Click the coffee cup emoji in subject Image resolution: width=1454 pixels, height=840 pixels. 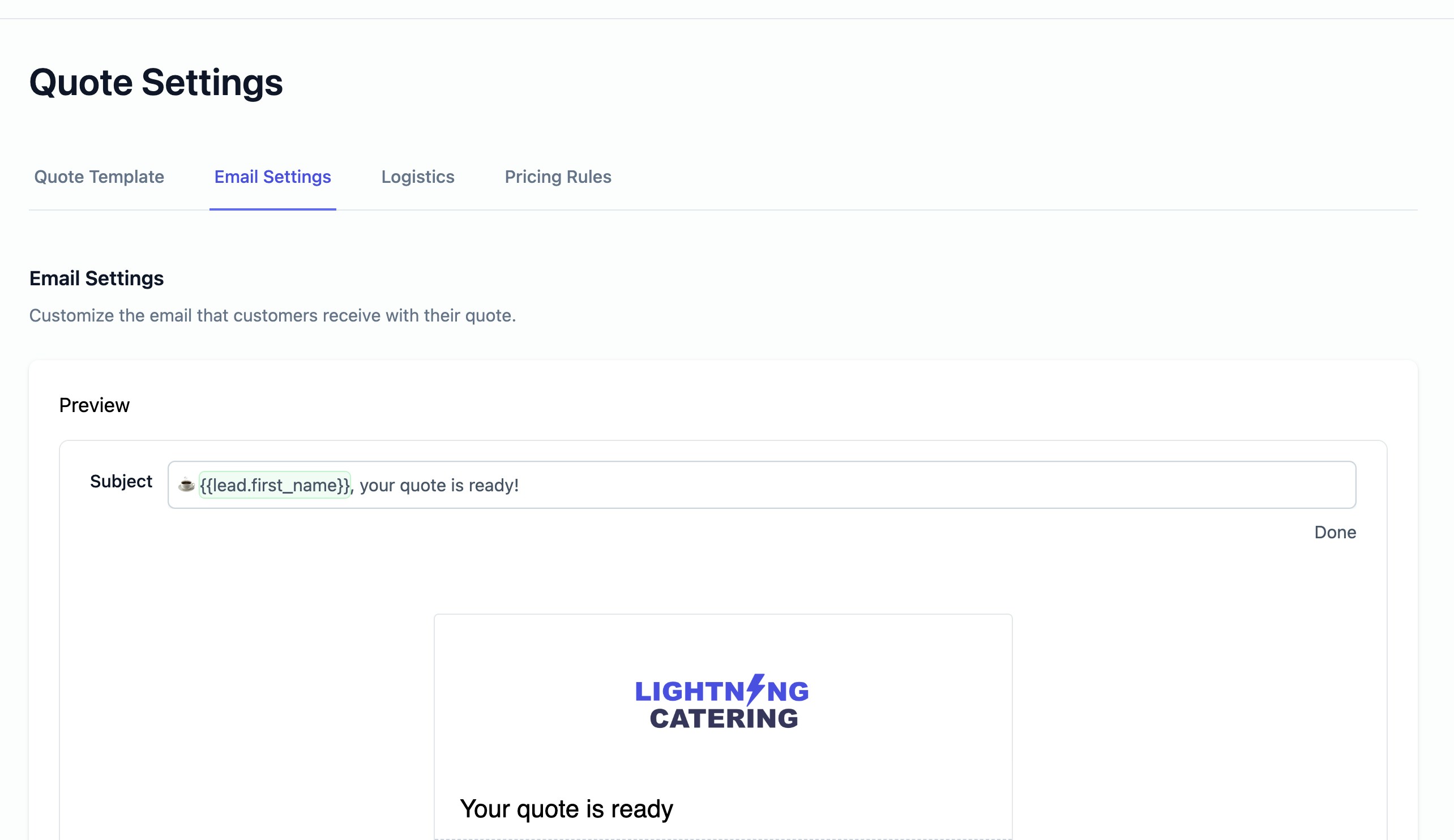[x=186, y=485]
